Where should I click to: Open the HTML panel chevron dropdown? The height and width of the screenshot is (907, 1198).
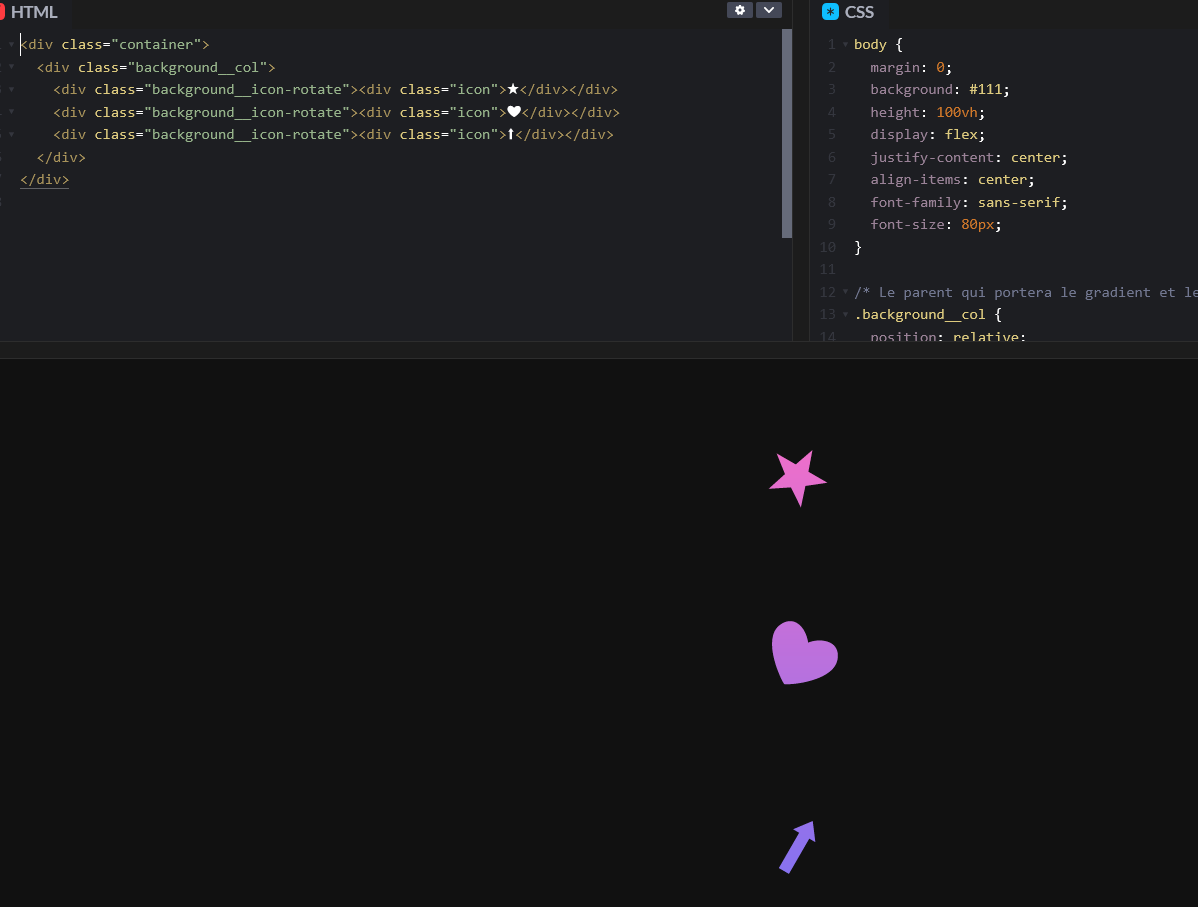click(x=769, y=10)
